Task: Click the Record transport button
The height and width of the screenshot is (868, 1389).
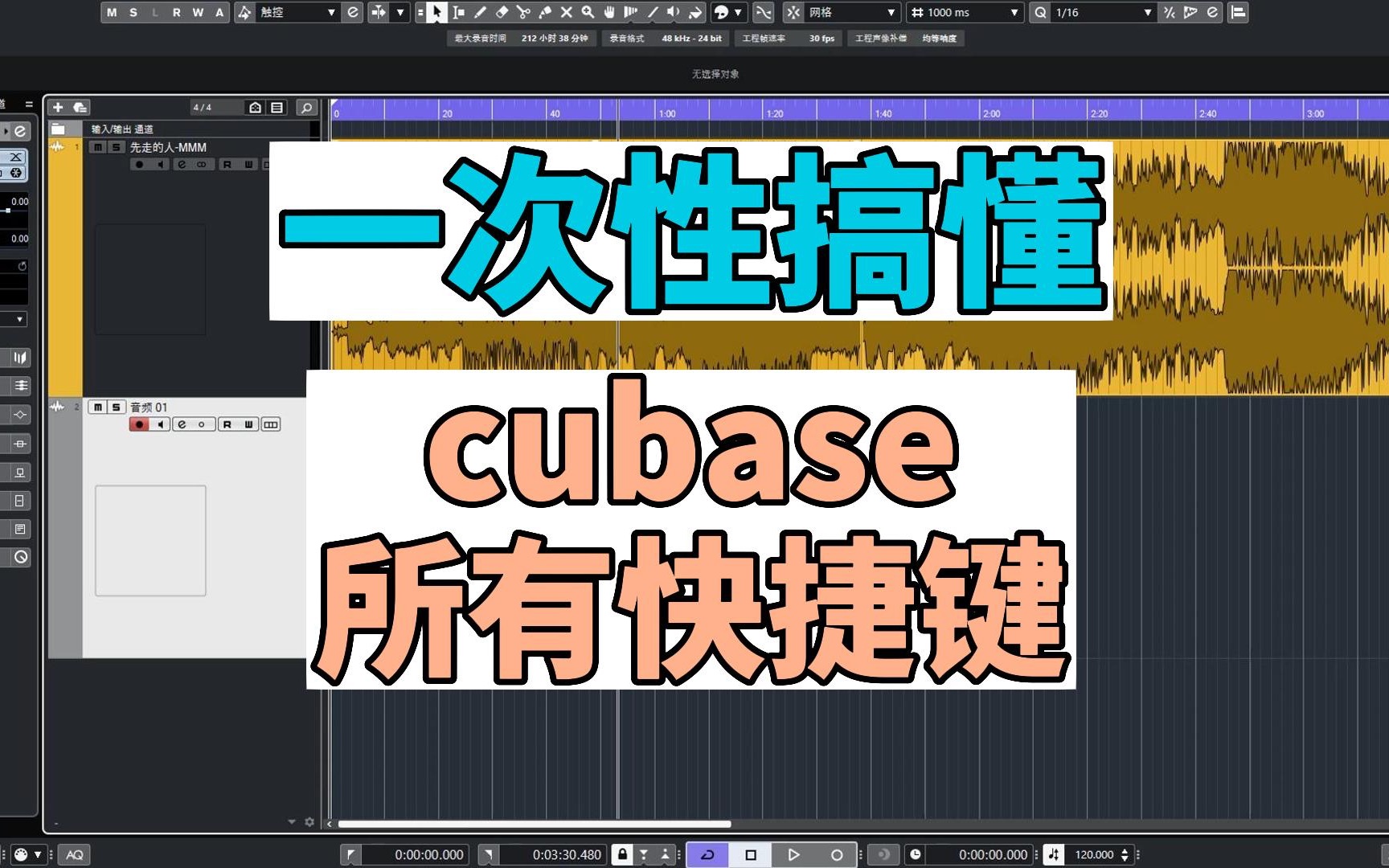Action: 836,854
